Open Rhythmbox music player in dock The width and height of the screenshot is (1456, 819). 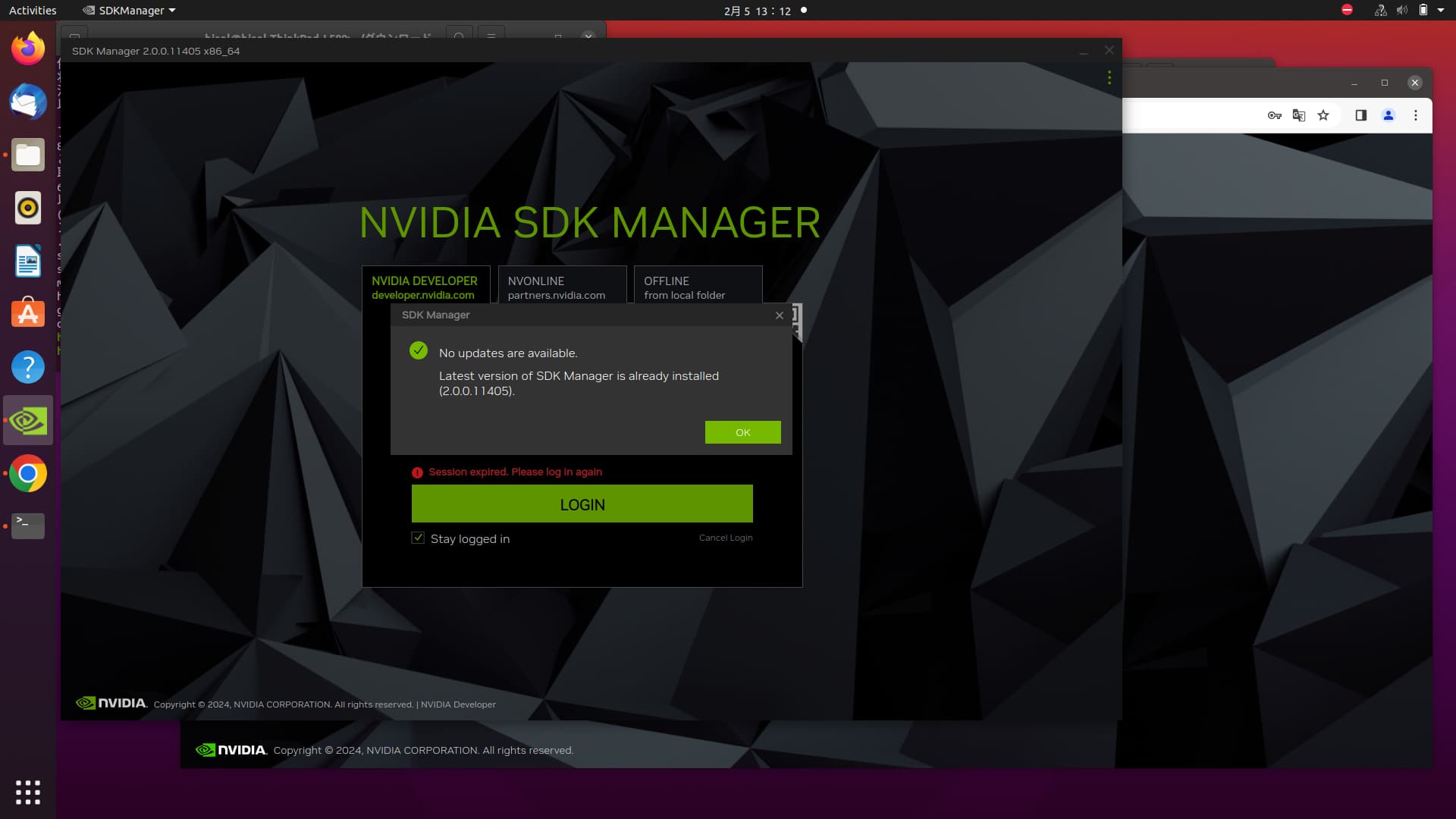click(x=28, y=208)
